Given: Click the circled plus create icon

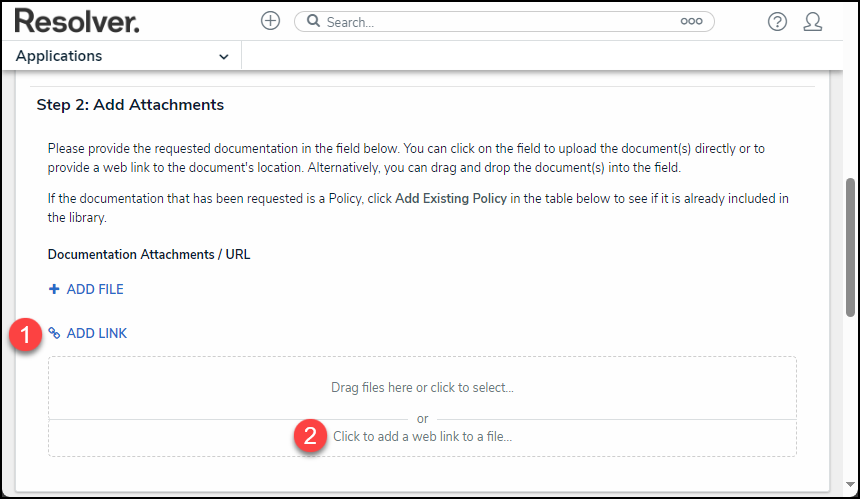Looking at the screenshot, I should point(270,21).
